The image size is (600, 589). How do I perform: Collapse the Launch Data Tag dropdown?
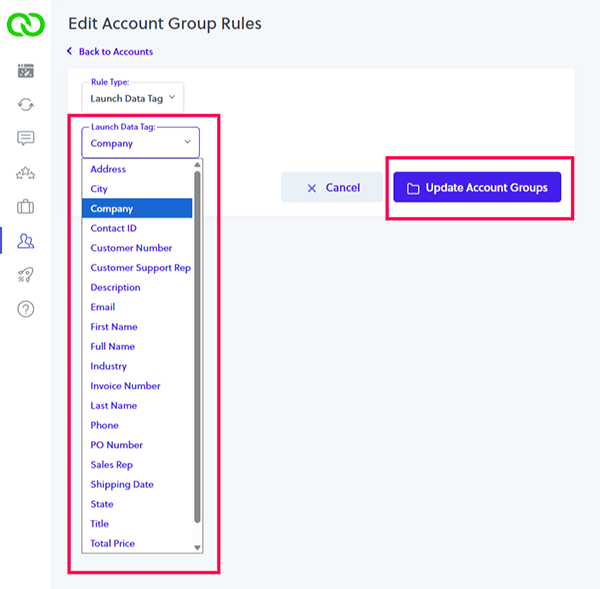coord(140,143)
